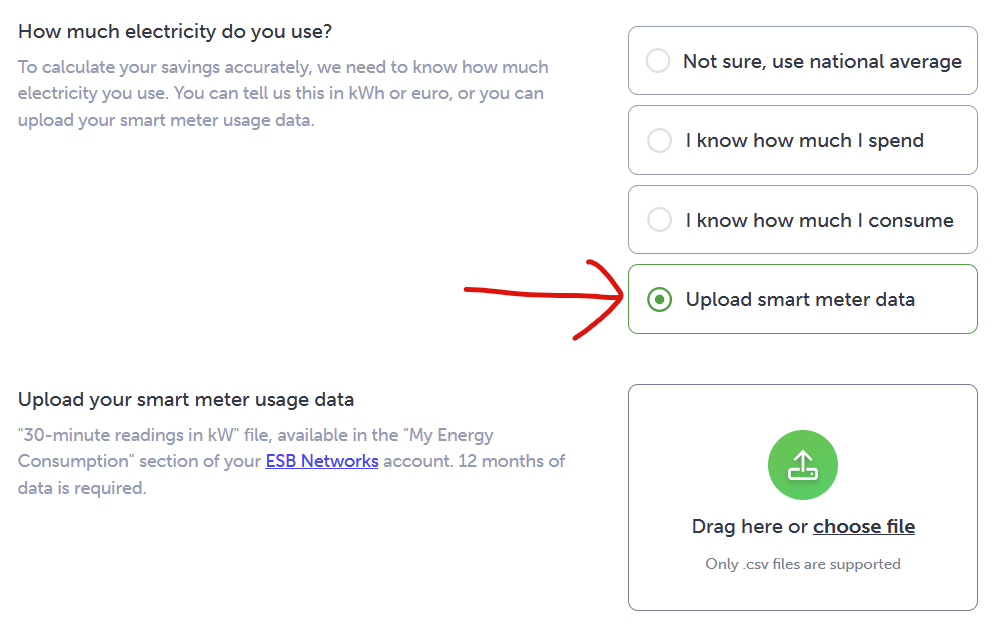Open the 'choose file' link
The height and width of the screenshot is (638, 998).
pyautogui.click(x=864, y=527)
